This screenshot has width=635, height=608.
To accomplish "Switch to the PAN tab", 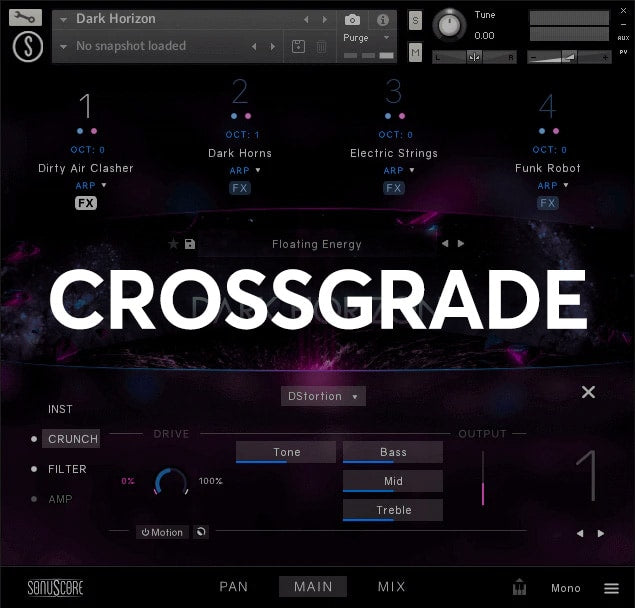I will (234, 587).
